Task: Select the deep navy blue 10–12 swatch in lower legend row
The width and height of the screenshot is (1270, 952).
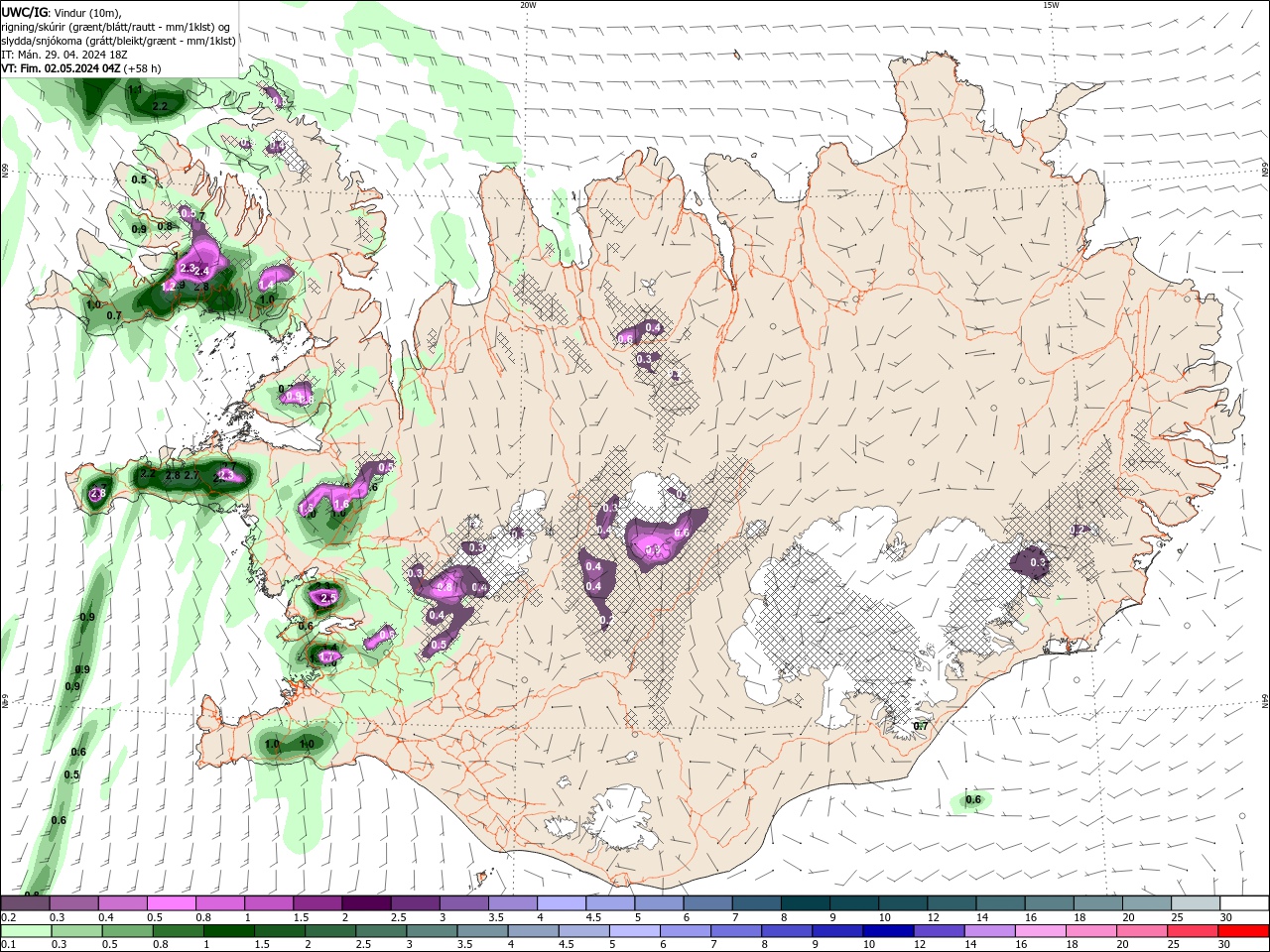Action: [888, 931]
